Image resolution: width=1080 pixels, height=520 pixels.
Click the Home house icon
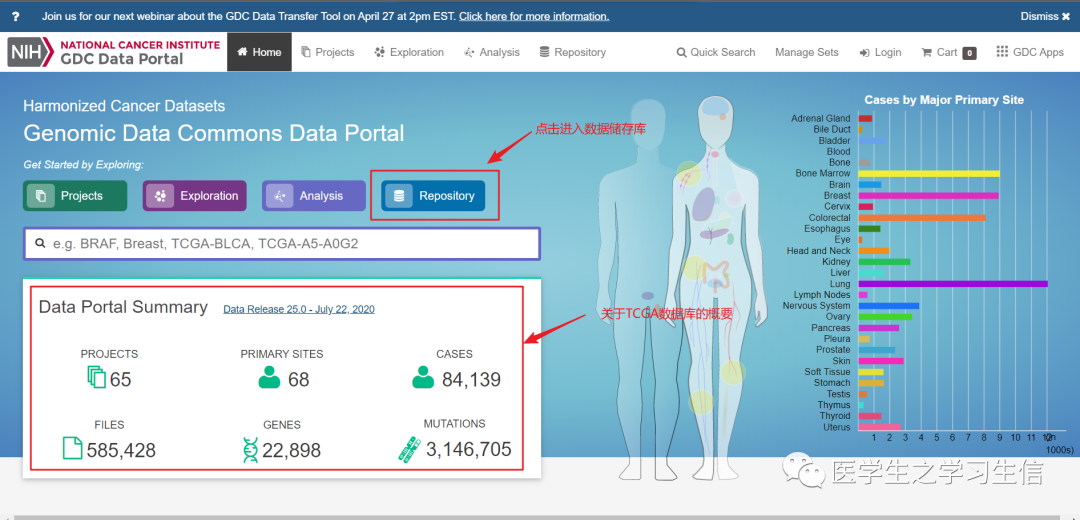pyautogui.click(x=242, y=52)
